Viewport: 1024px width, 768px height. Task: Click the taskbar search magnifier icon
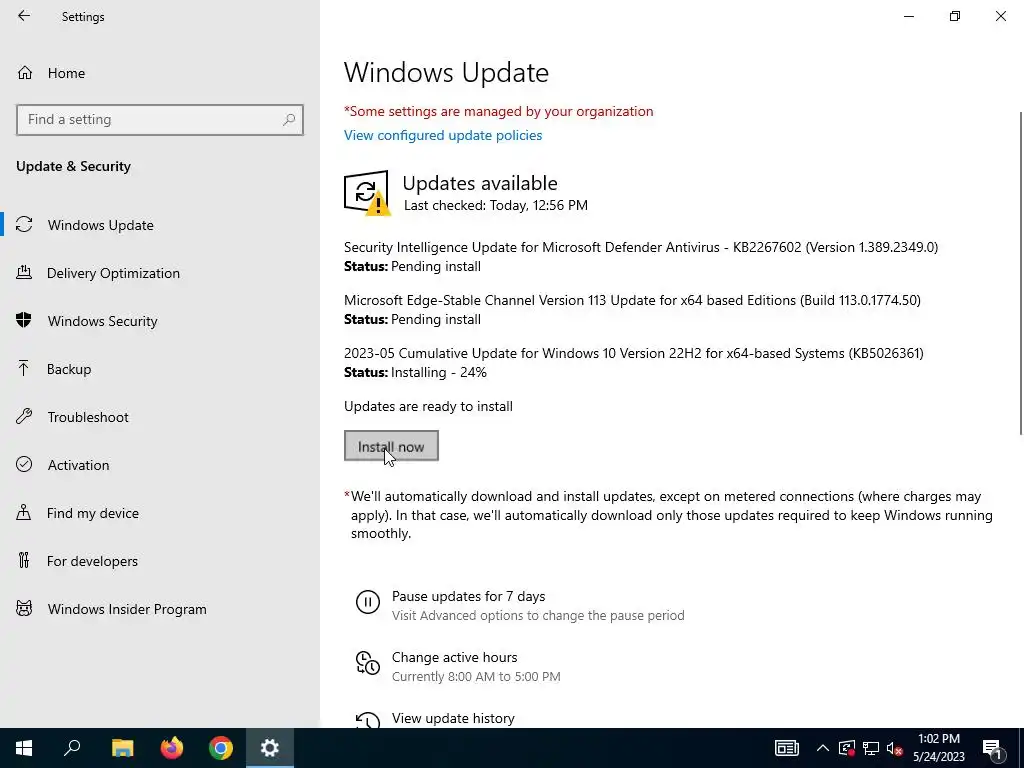[72, 748]
